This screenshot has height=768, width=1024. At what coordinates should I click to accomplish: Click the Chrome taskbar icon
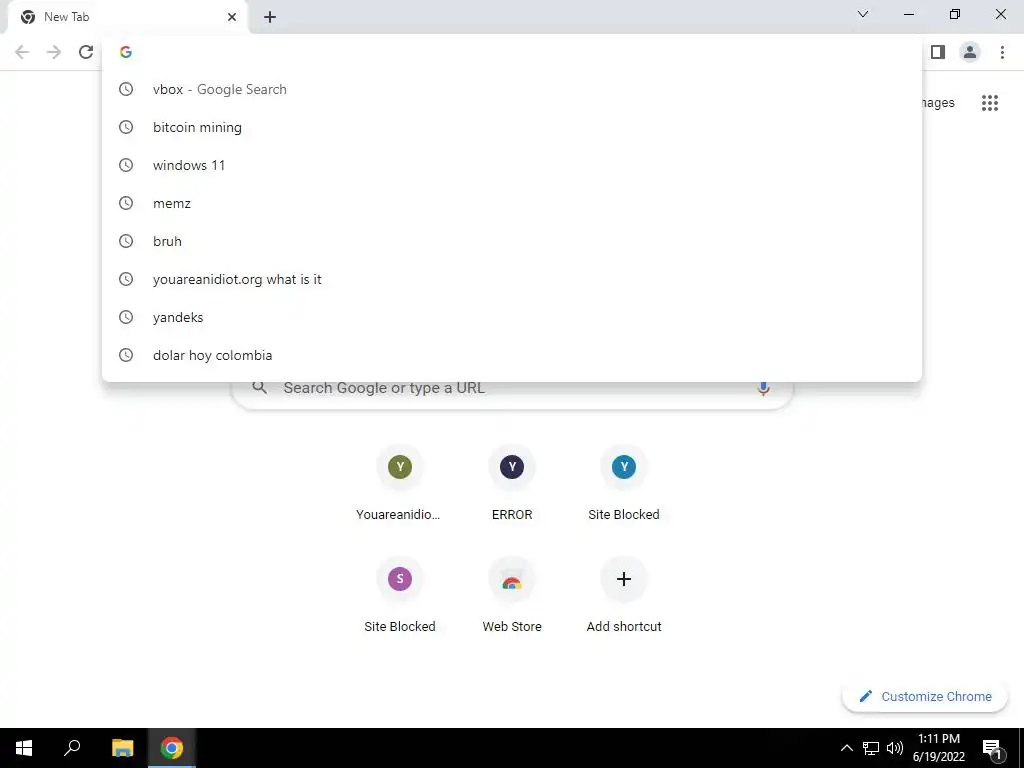172,748
